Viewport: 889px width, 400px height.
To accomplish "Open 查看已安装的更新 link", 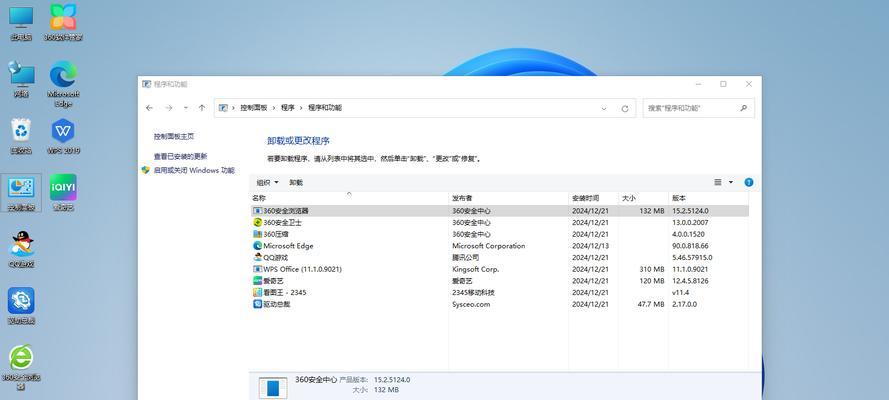I will pos(180,156).
